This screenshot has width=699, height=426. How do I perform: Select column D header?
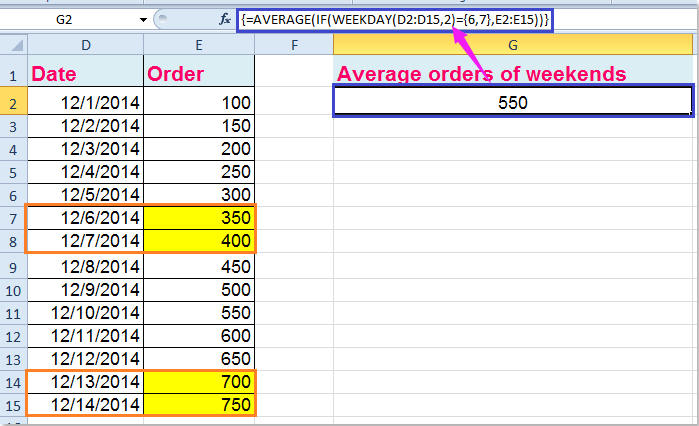point(84,44)
